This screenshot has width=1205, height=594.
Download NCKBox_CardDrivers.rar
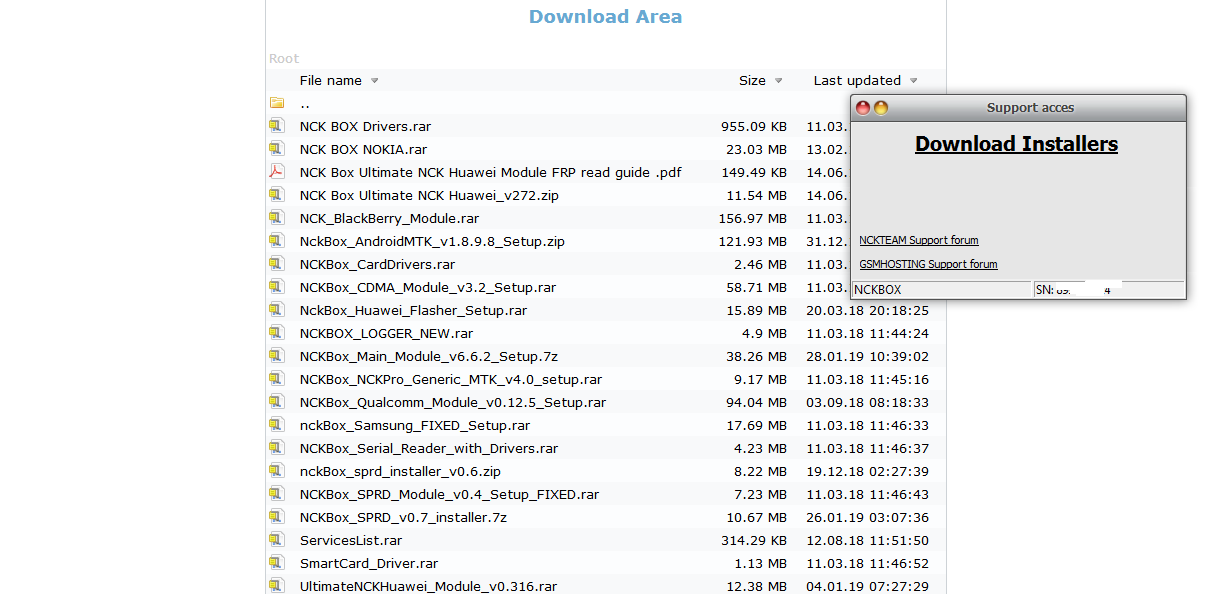(377, 265)
